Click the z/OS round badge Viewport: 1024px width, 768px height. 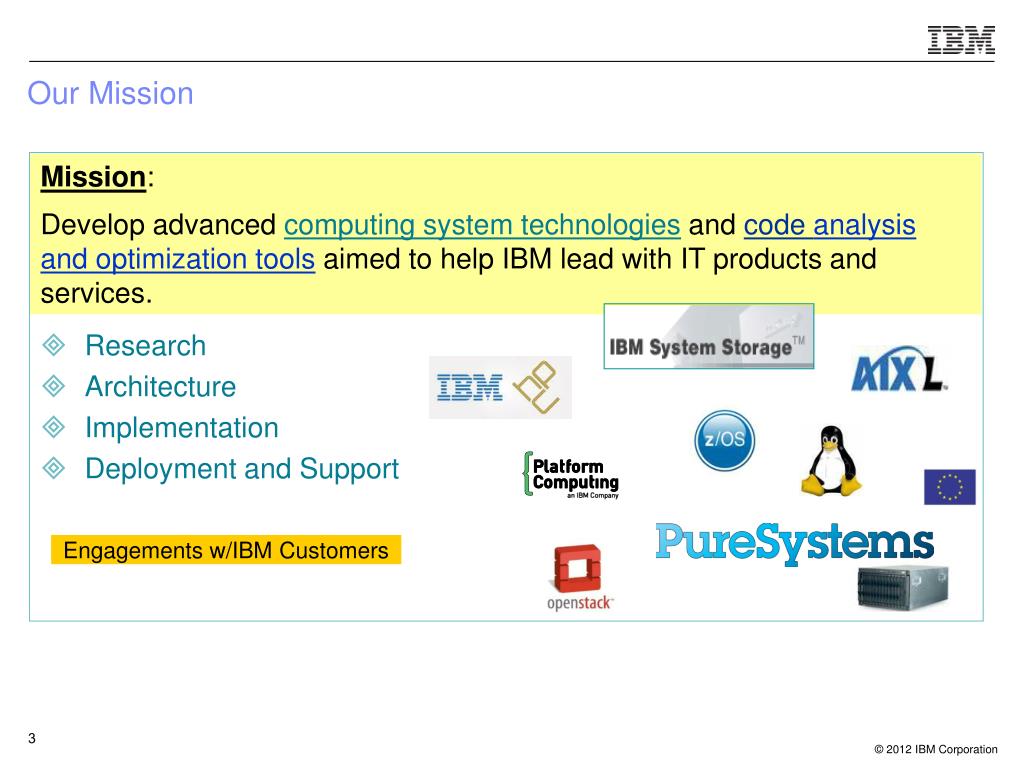(x=724, y=440)
